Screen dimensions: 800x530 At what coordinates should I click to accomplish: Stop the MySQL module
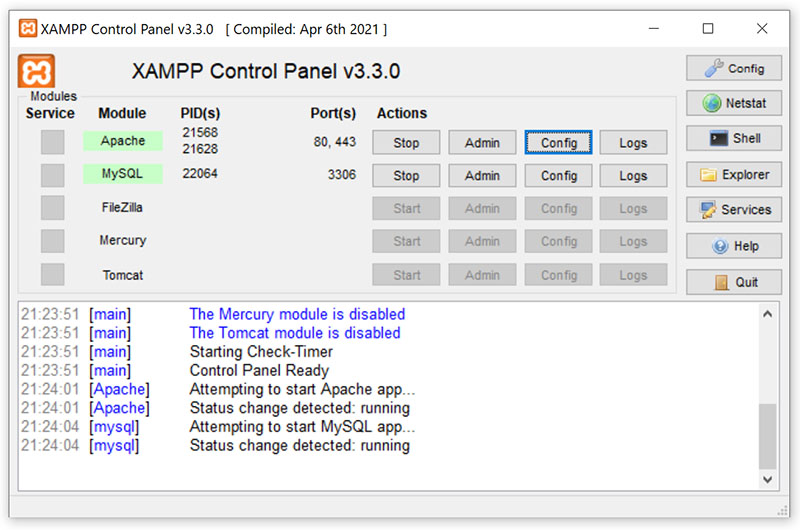click(406, 175)
